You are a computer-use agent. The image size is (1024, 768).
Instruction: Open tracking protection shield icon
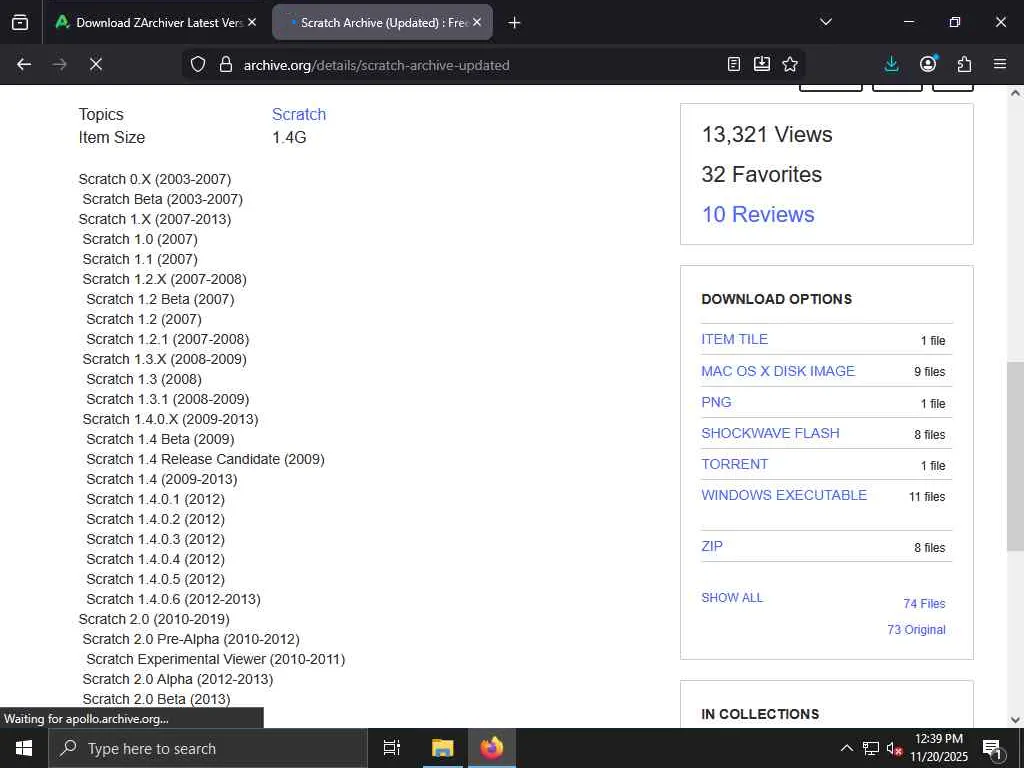tap(198, 64)
